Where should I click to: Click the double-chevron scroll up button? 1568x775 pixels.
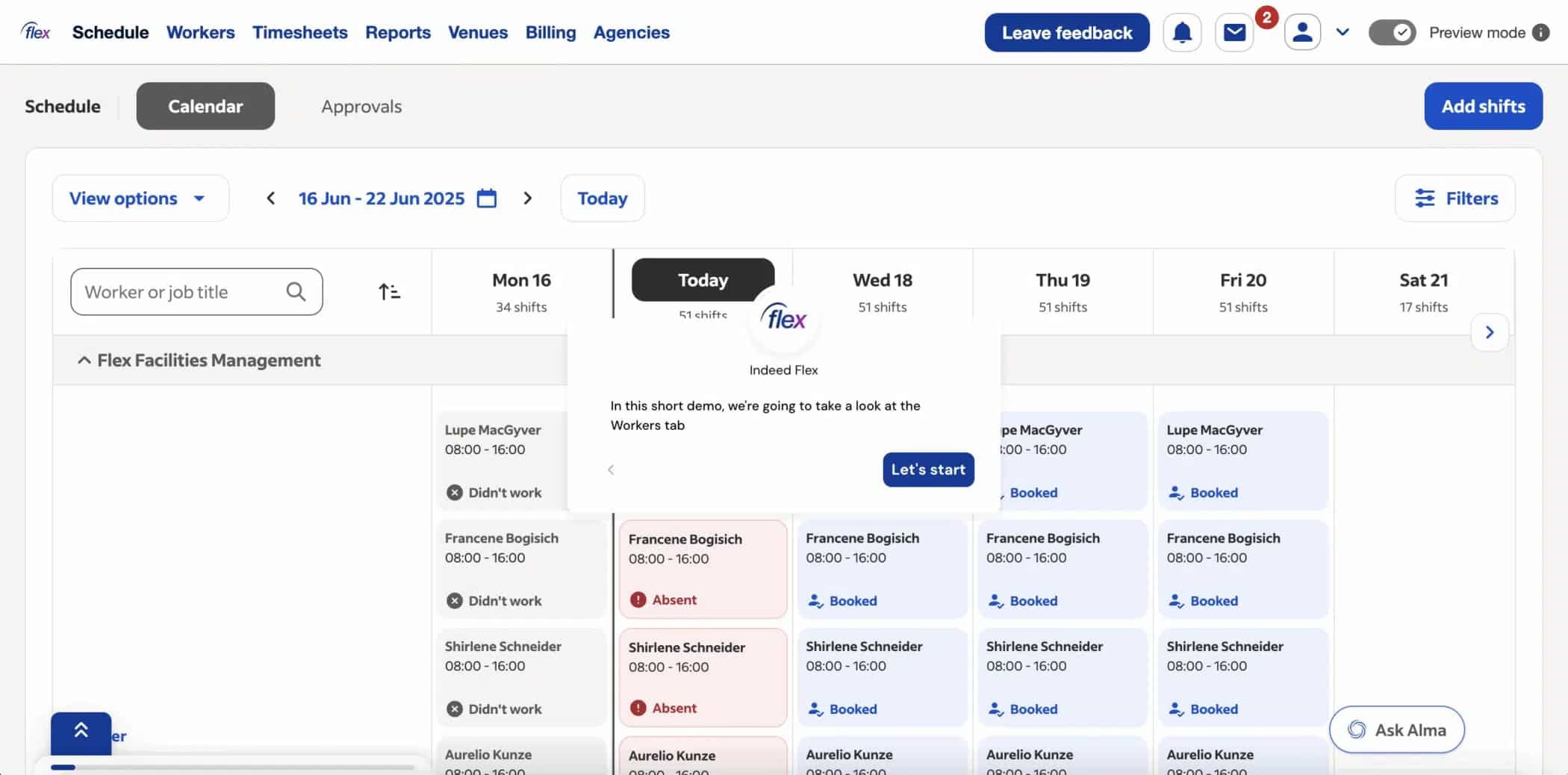click(81, 732)
